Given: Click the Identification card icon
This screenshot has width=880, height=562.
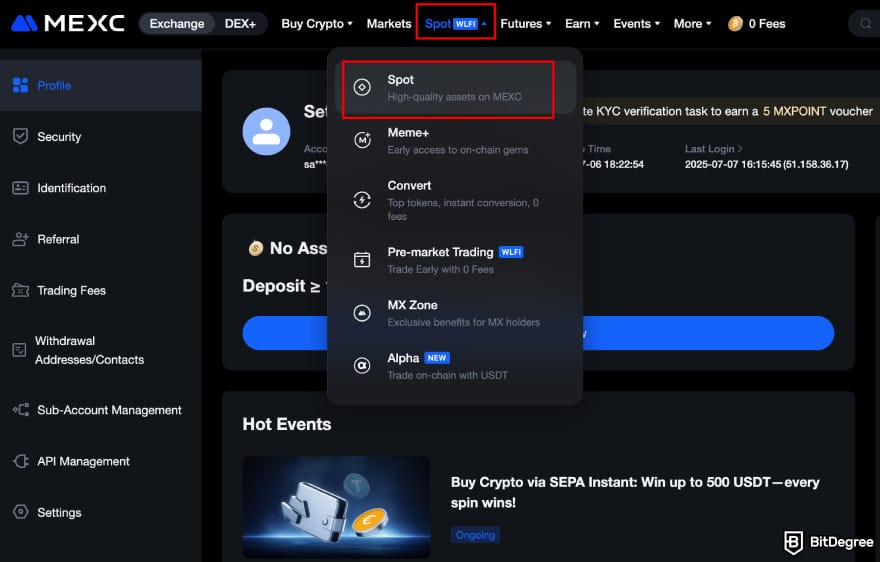Looking at the screenshot, I should tap(20, 188).
